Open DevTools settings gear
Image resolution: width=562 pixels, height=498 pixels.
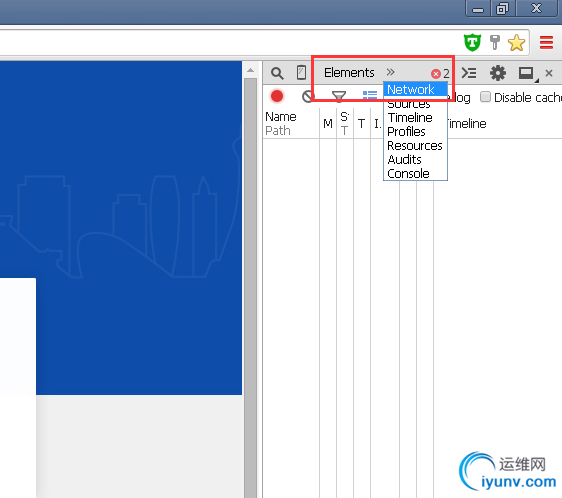498,73
